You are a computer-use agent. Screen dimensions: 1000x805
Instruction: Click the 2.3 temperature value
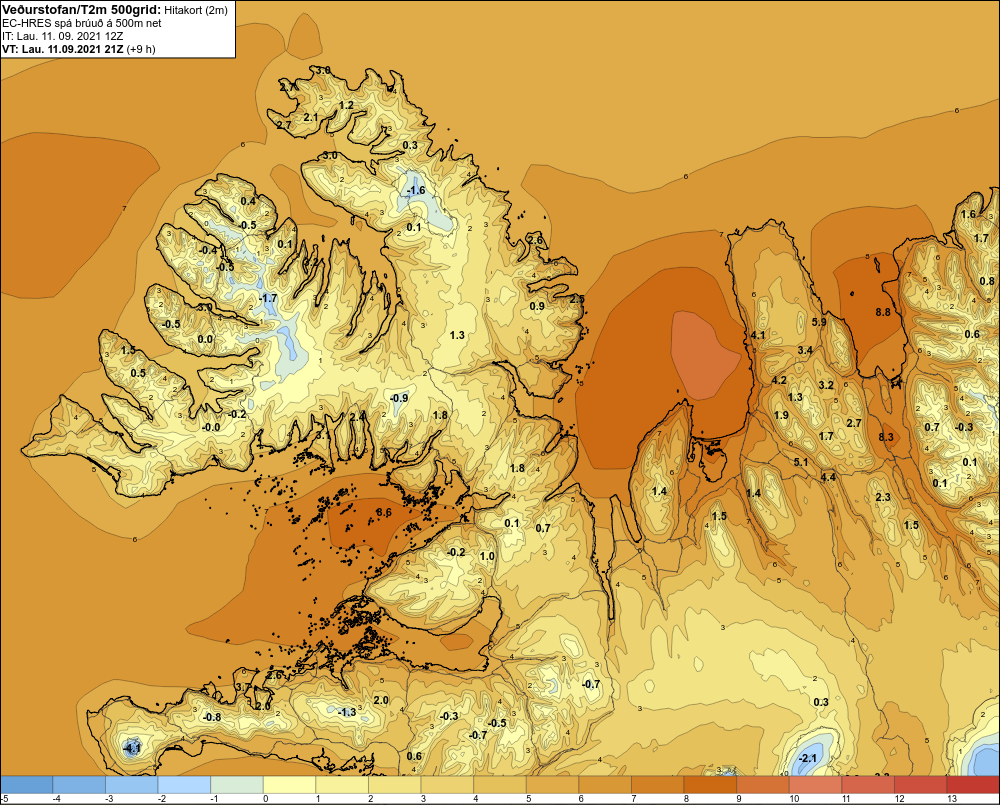click(883, 497)
